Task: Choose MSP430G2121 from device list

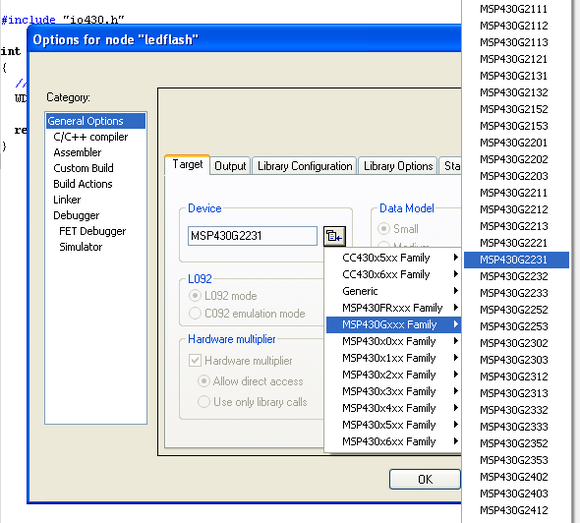Action: tap(516, 59)
